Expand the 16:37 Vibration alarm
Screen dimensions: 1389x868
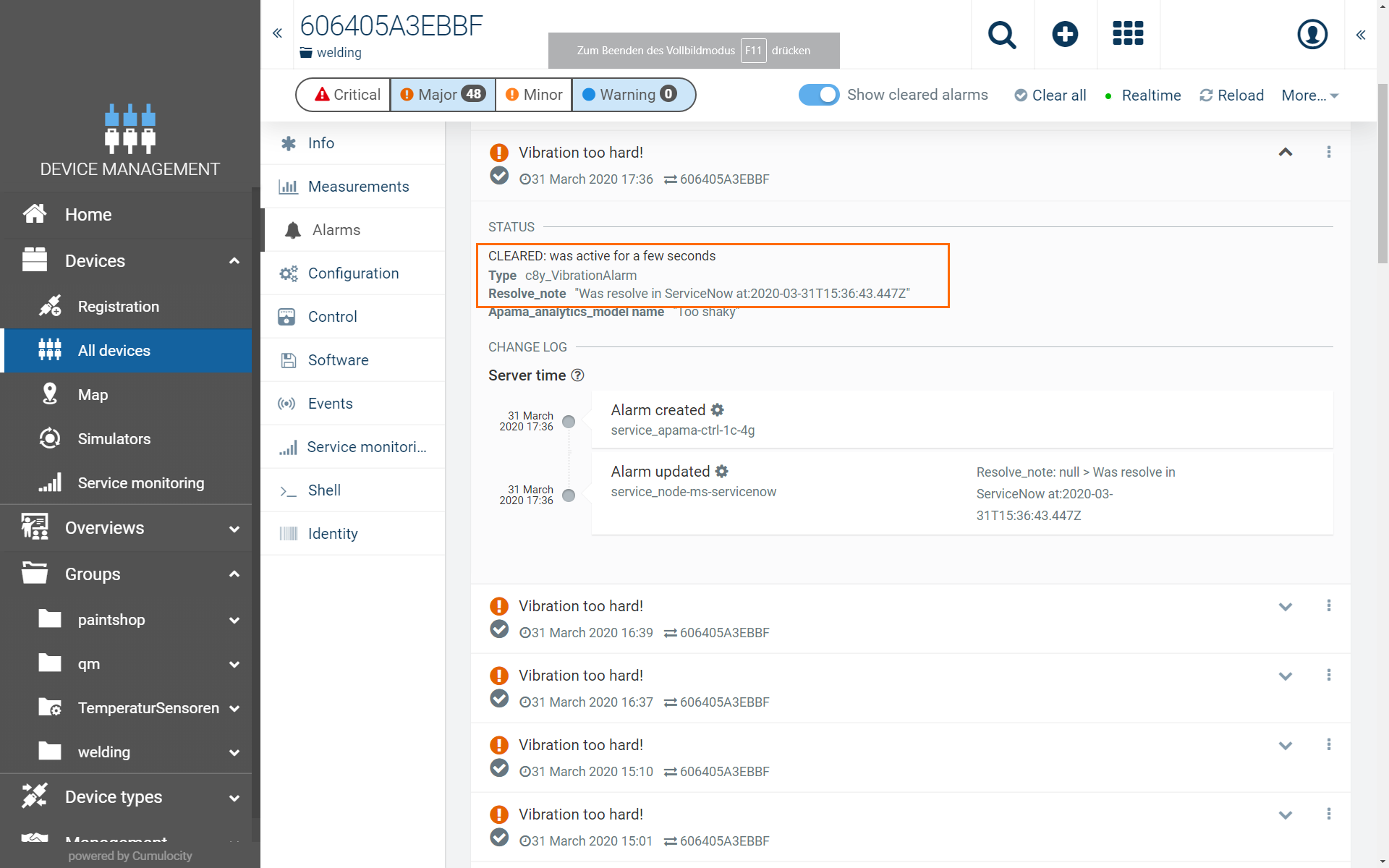(1286, 676)
